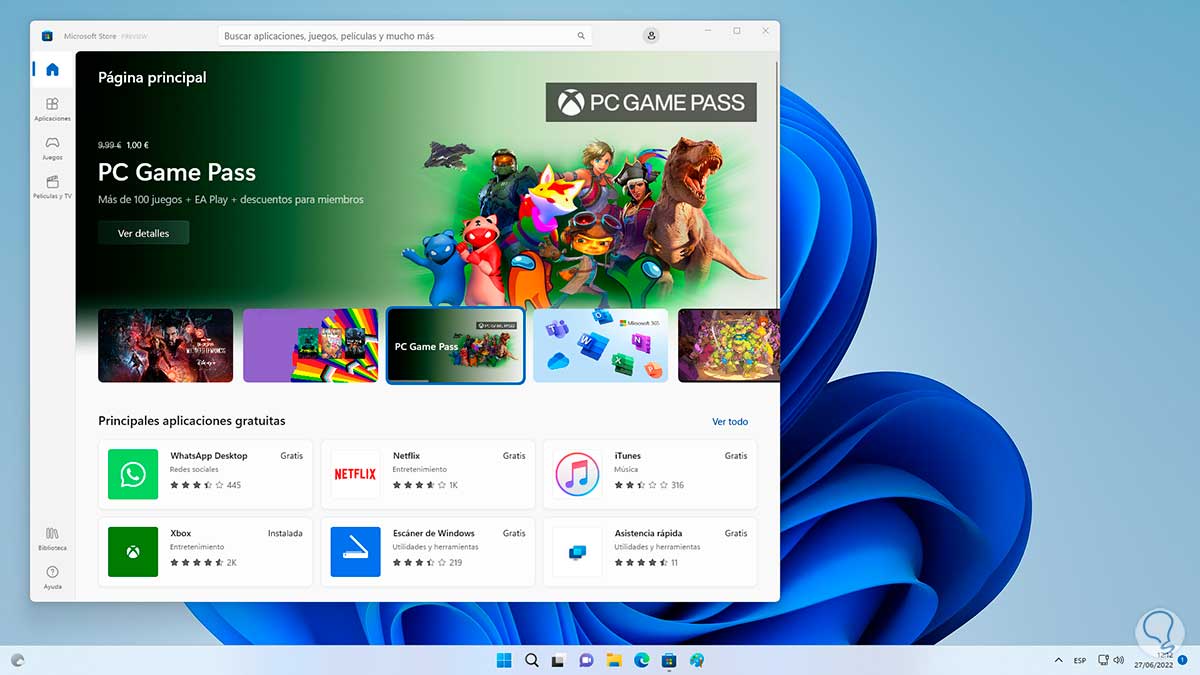
Task: Click Gratis label on Netflix card
Action: click(514, 456)
